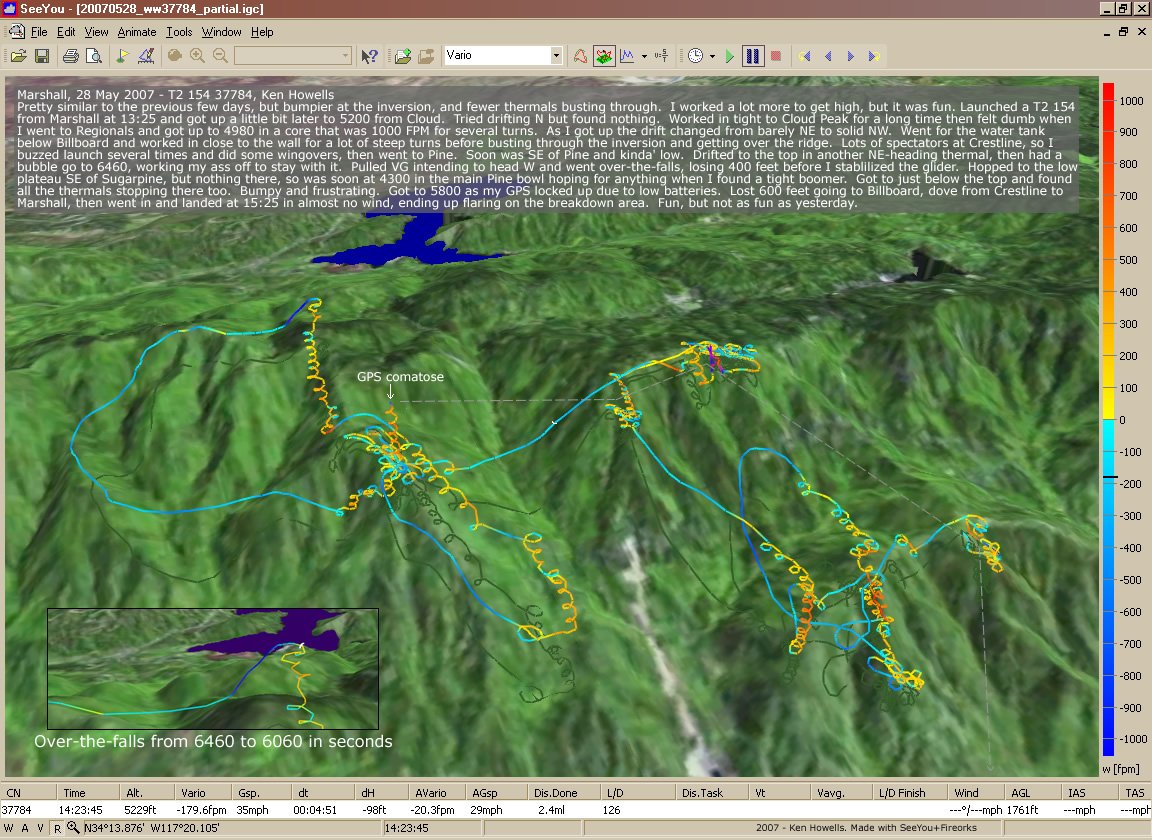Open the clock animation speed dropdown arrow

click(x=712, y=56)
